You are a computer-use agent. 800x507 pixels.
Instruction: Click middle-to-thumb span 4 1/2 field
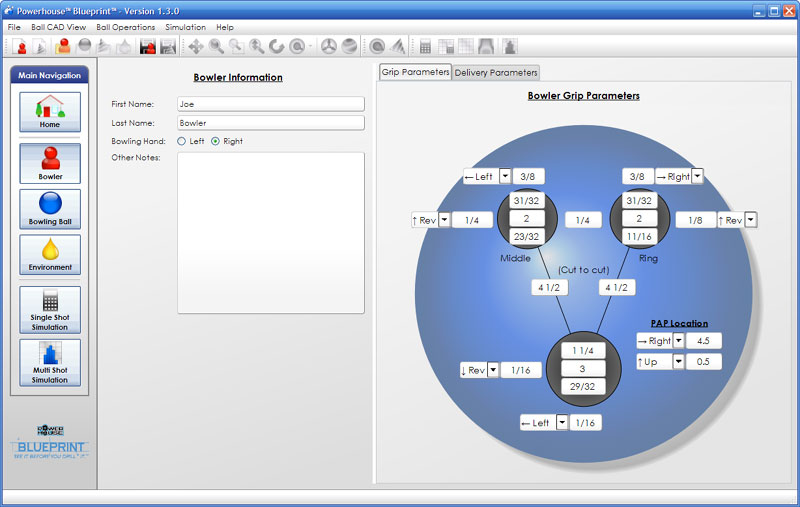coord(549,287)
